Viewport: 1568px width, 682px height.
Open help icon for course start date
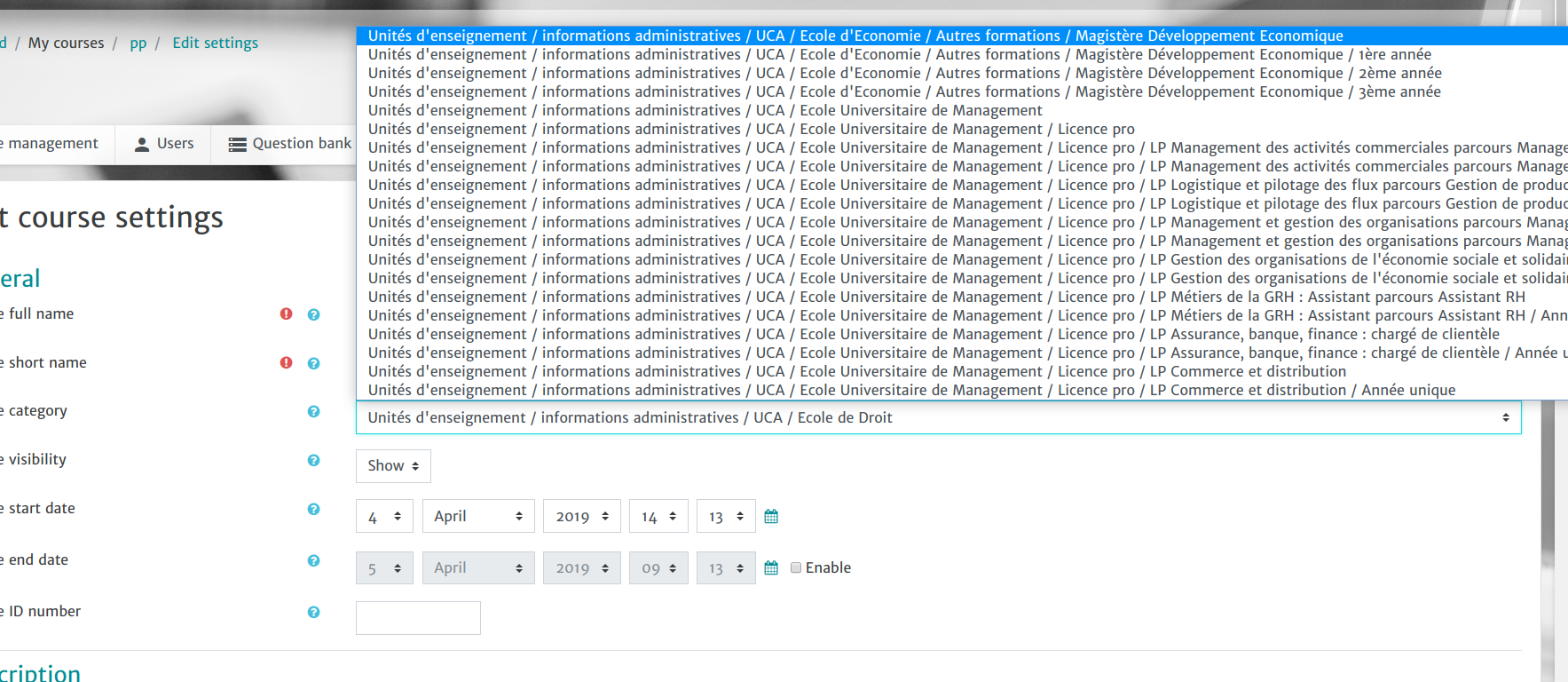click(313, 509)
